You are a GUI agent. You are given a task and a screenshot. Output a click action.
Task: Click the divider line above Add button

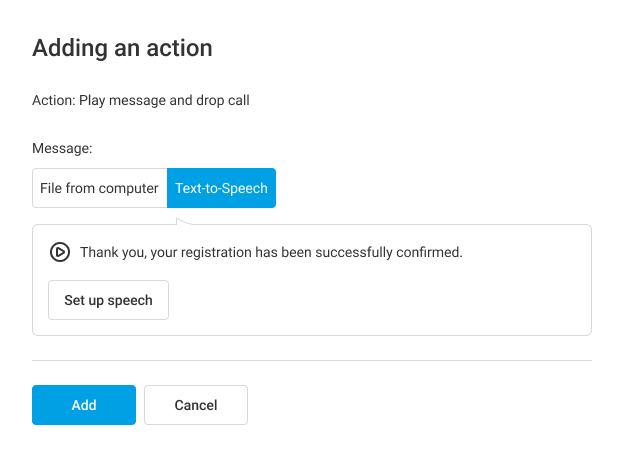(x=312, y=360)
